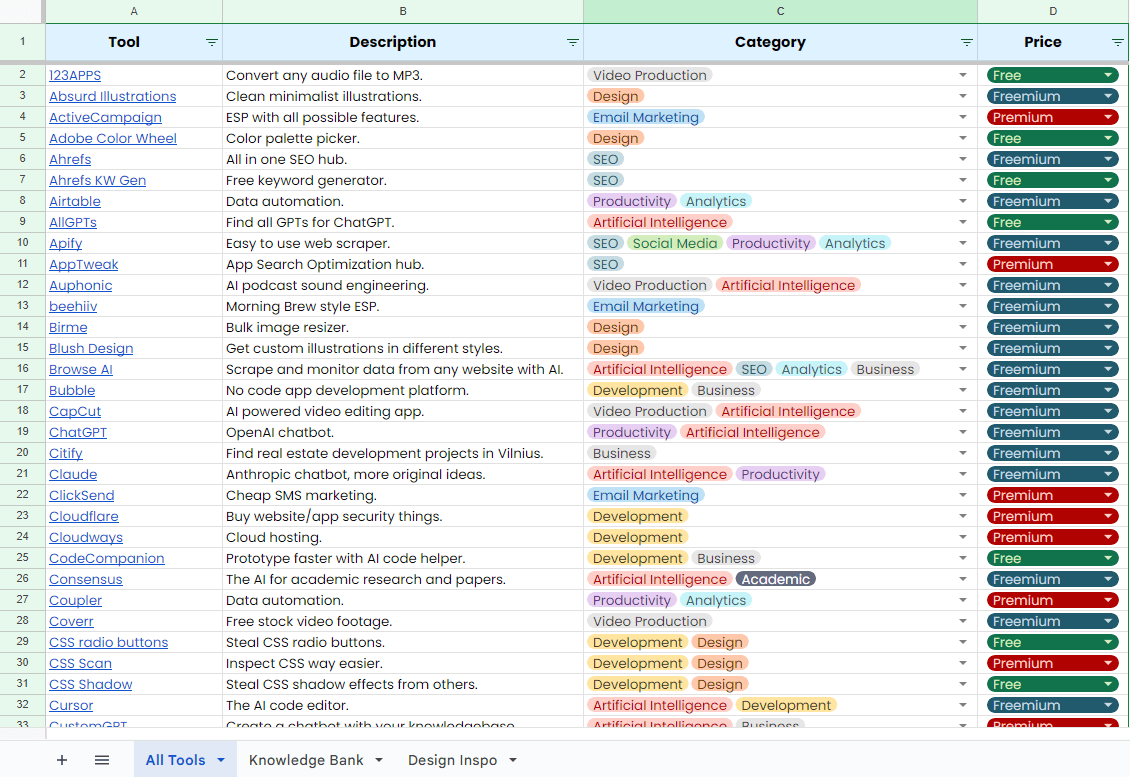
Task: Open the Adobe Color Wheel link
Action: pos(112,138)
